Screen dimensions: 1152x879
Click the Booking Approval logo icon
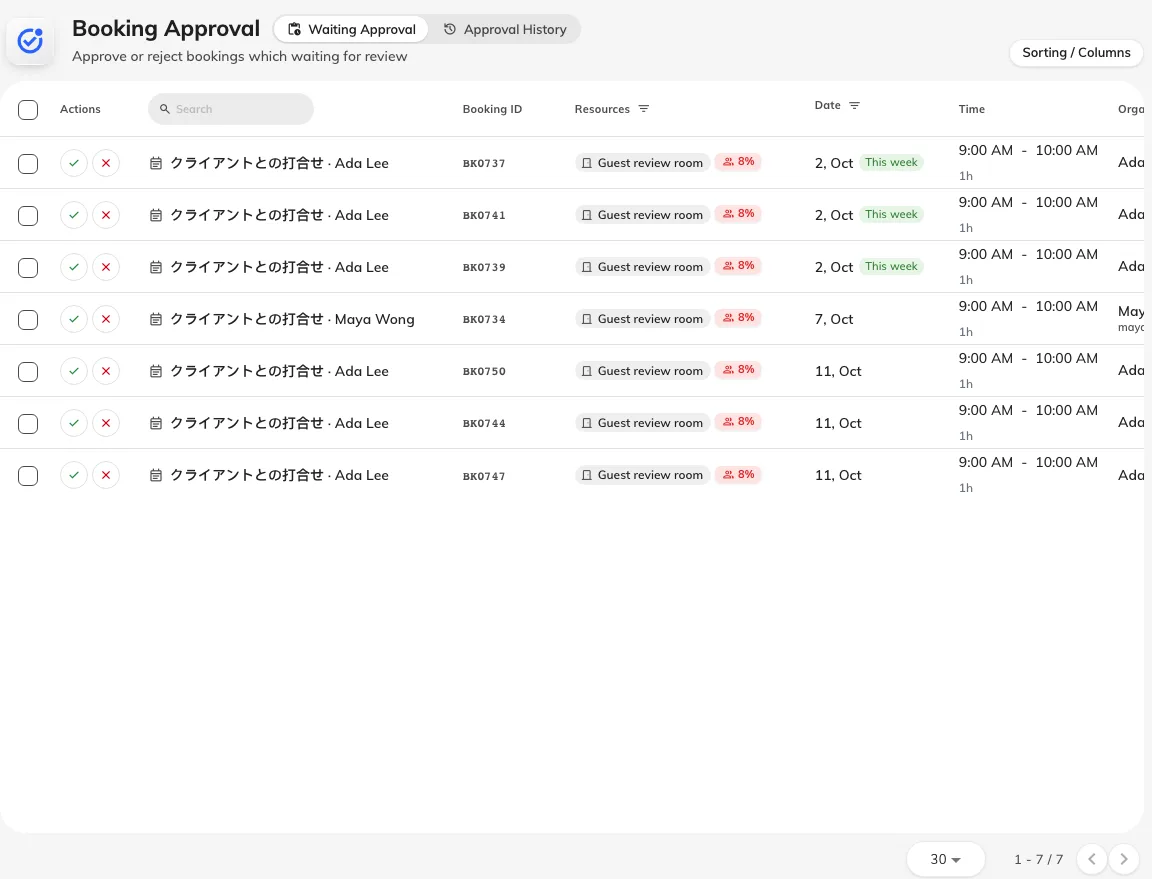click(30, 41)
